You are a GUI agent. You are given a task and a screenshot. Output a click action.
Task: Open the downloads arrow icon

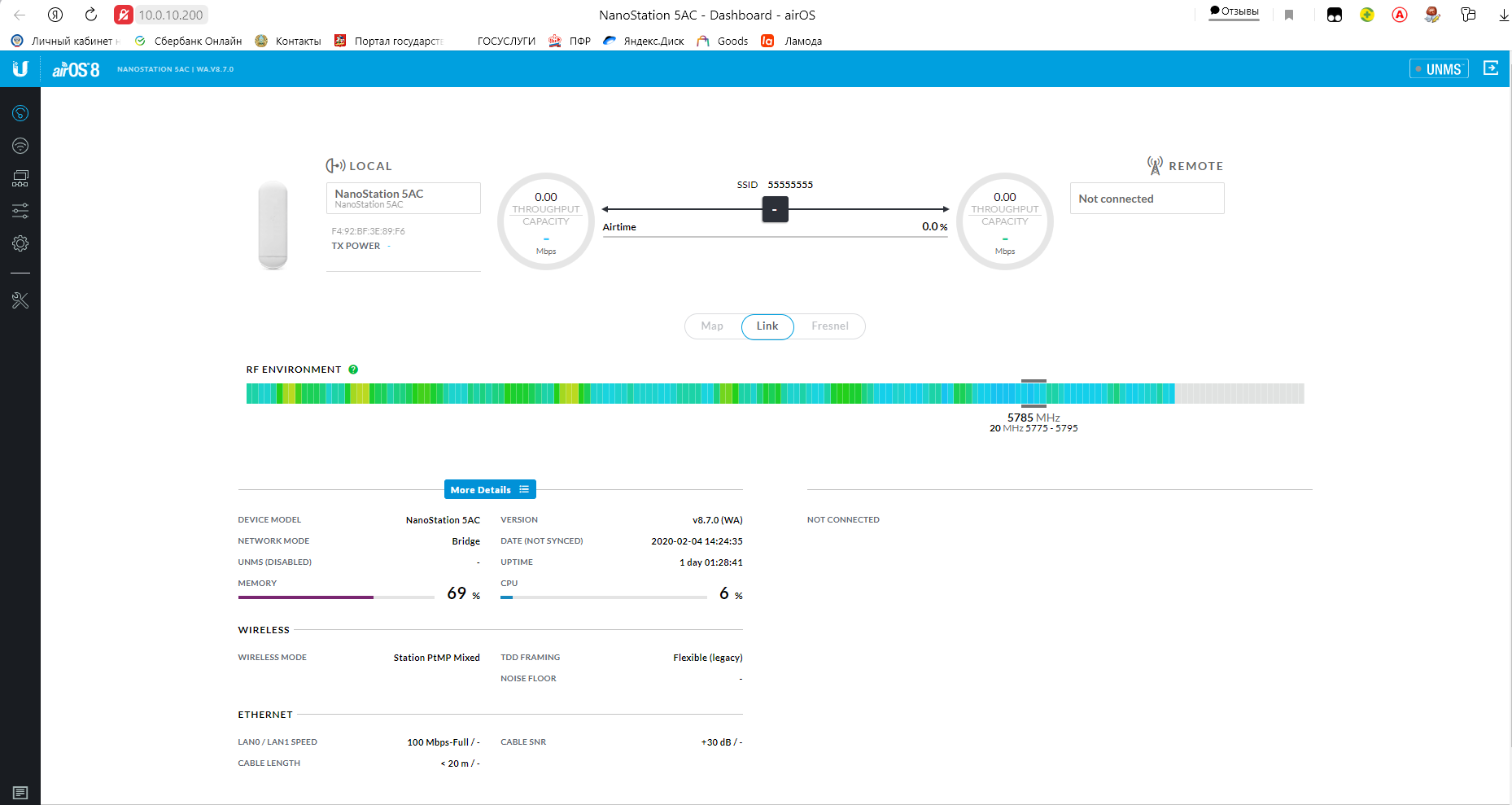click(1503, 15)
